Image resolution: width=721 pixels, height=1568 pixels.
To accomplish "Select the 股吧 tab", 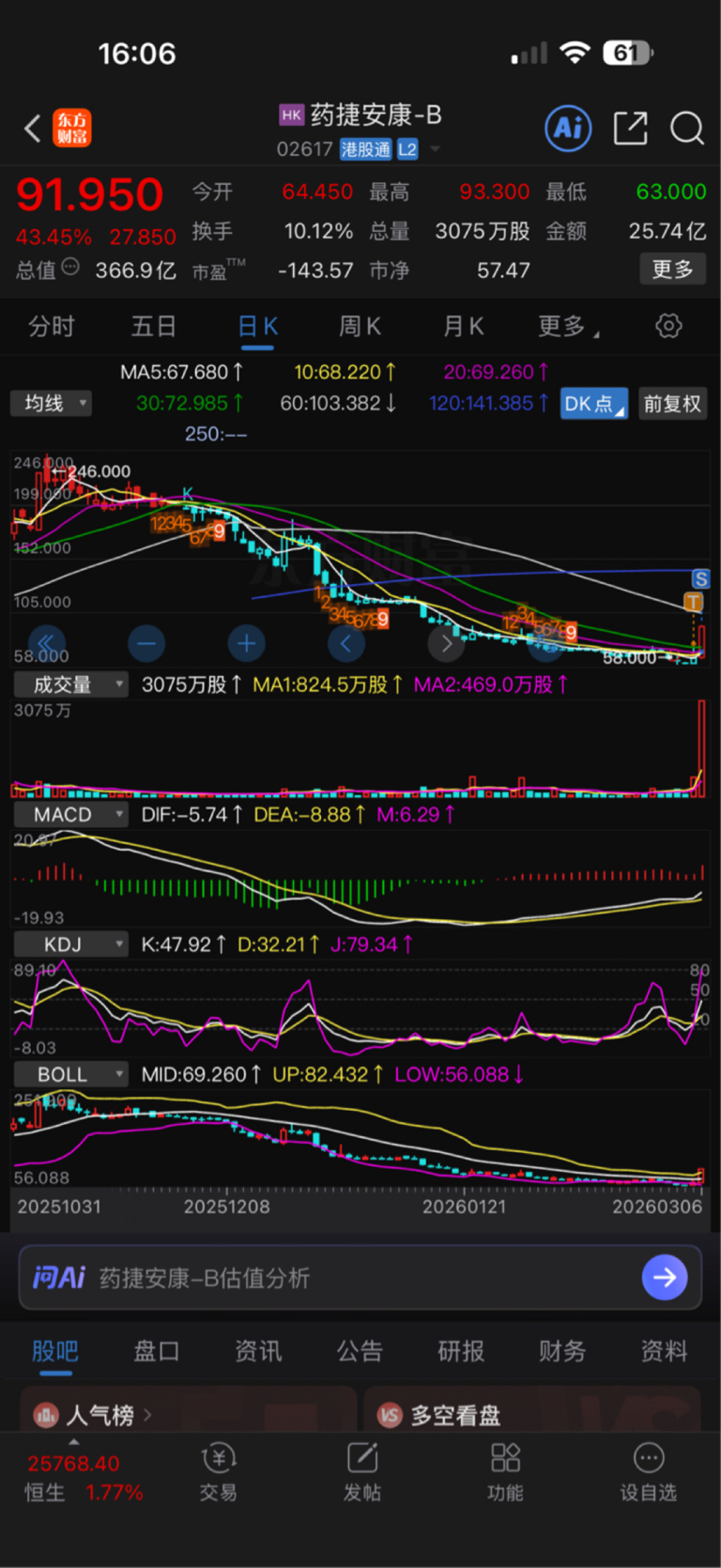I will point(55,1350).
